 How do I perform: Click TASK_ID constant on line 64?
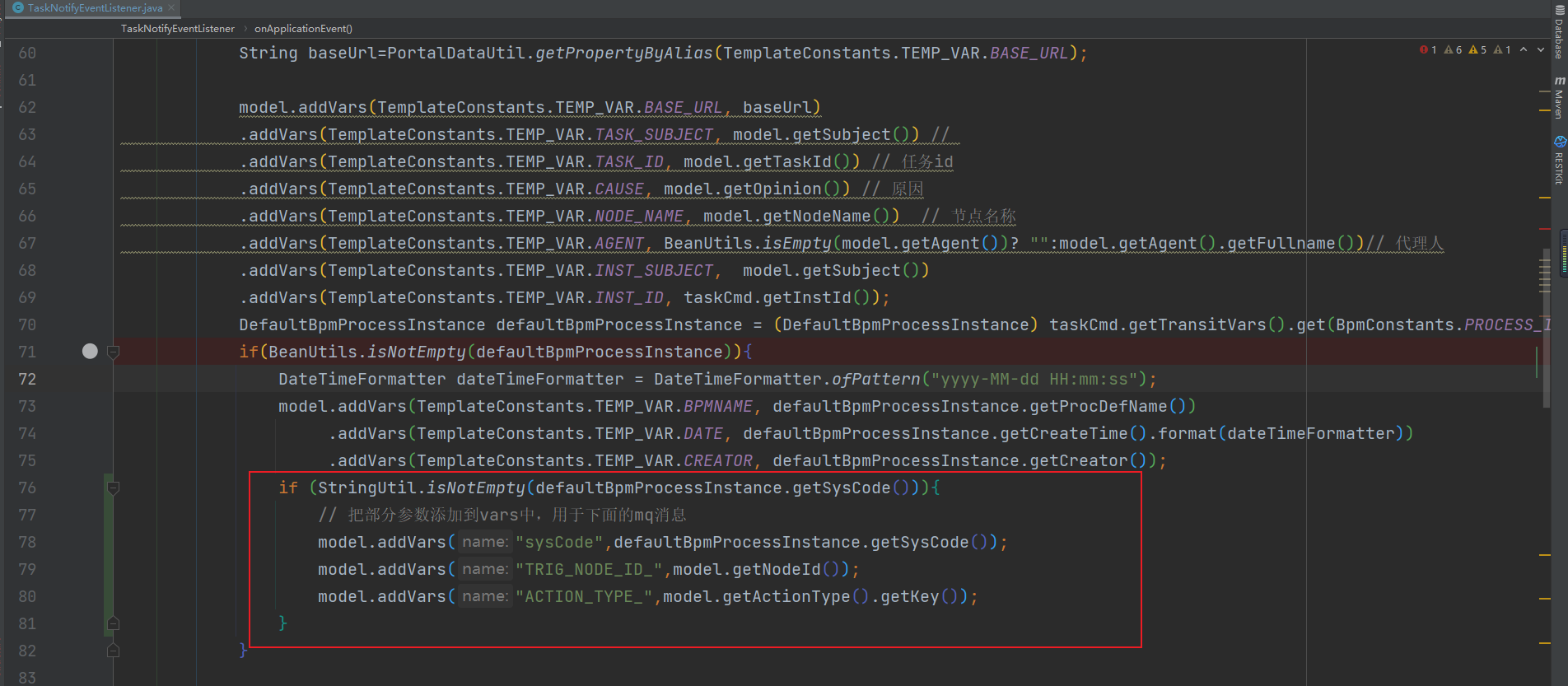point(629,162)
